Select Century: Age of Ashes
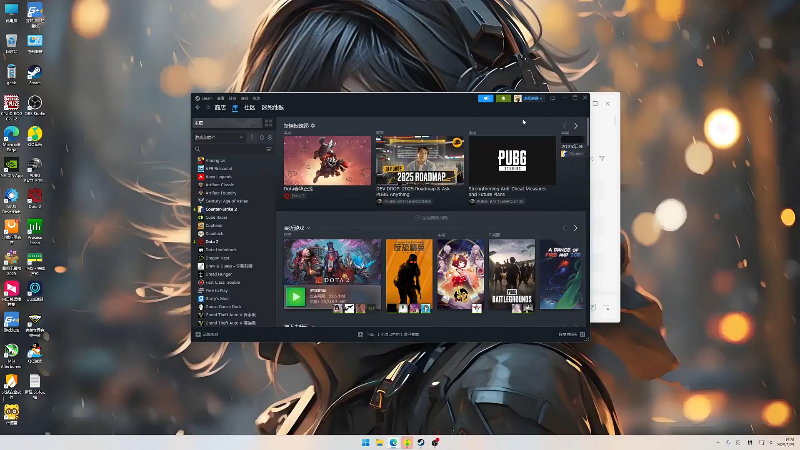 [x=227, y=201]
